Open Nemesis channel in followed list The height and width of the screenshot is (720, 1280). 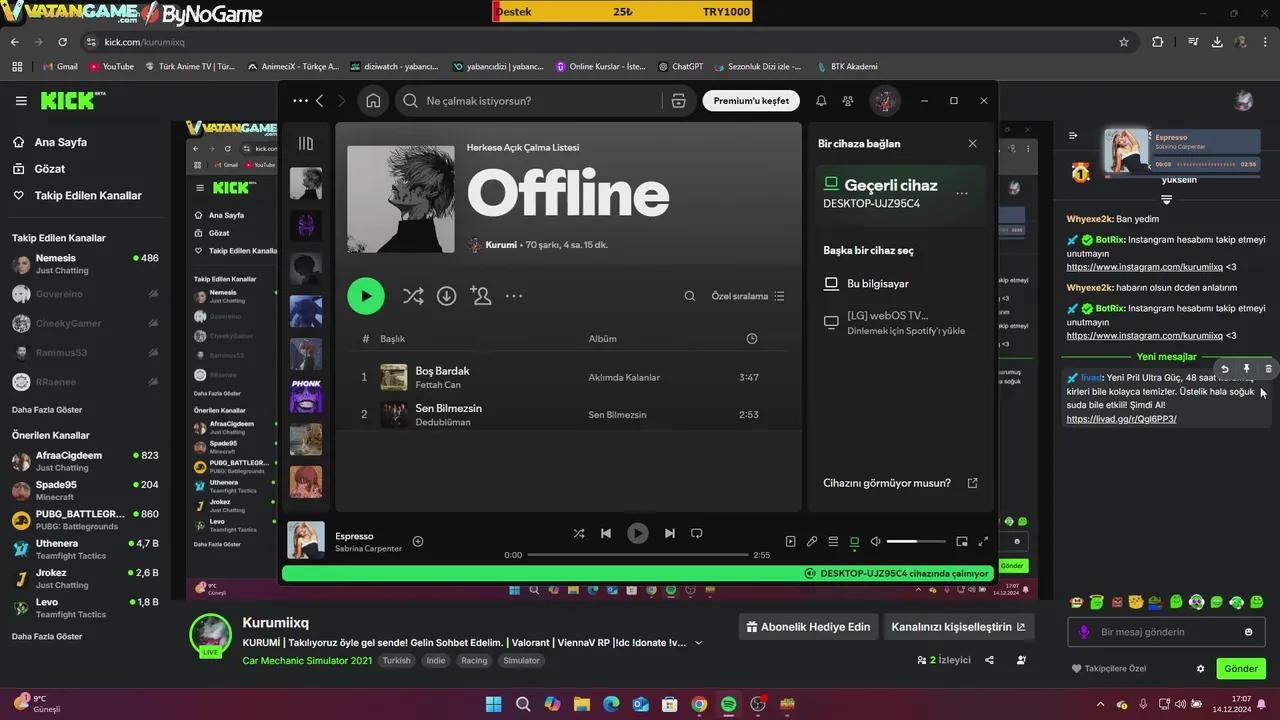(85, 264)
